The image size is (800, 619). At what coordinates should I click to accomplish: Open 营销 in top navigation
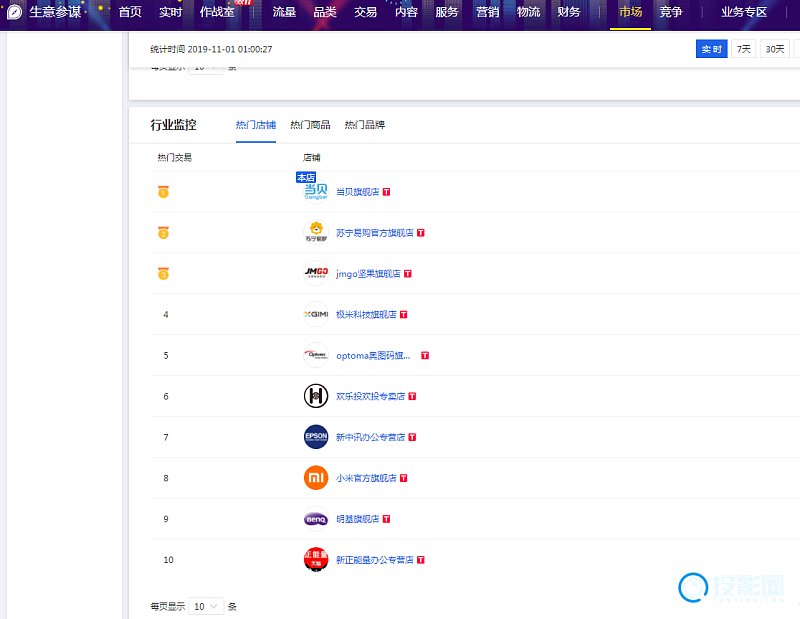tap(488, 12)
